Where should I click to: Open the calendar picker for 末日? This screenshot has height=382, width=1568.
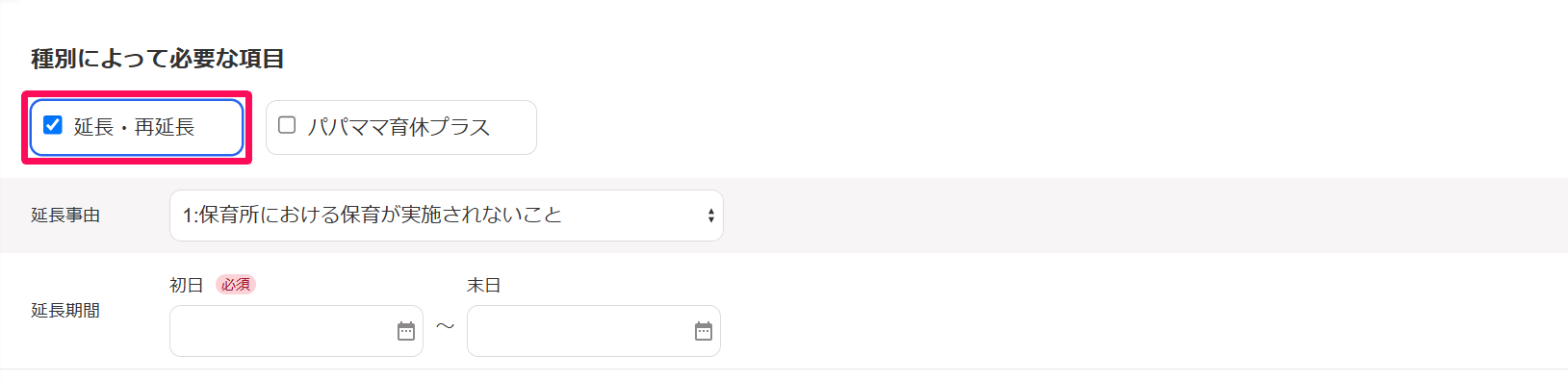(704, 331)
